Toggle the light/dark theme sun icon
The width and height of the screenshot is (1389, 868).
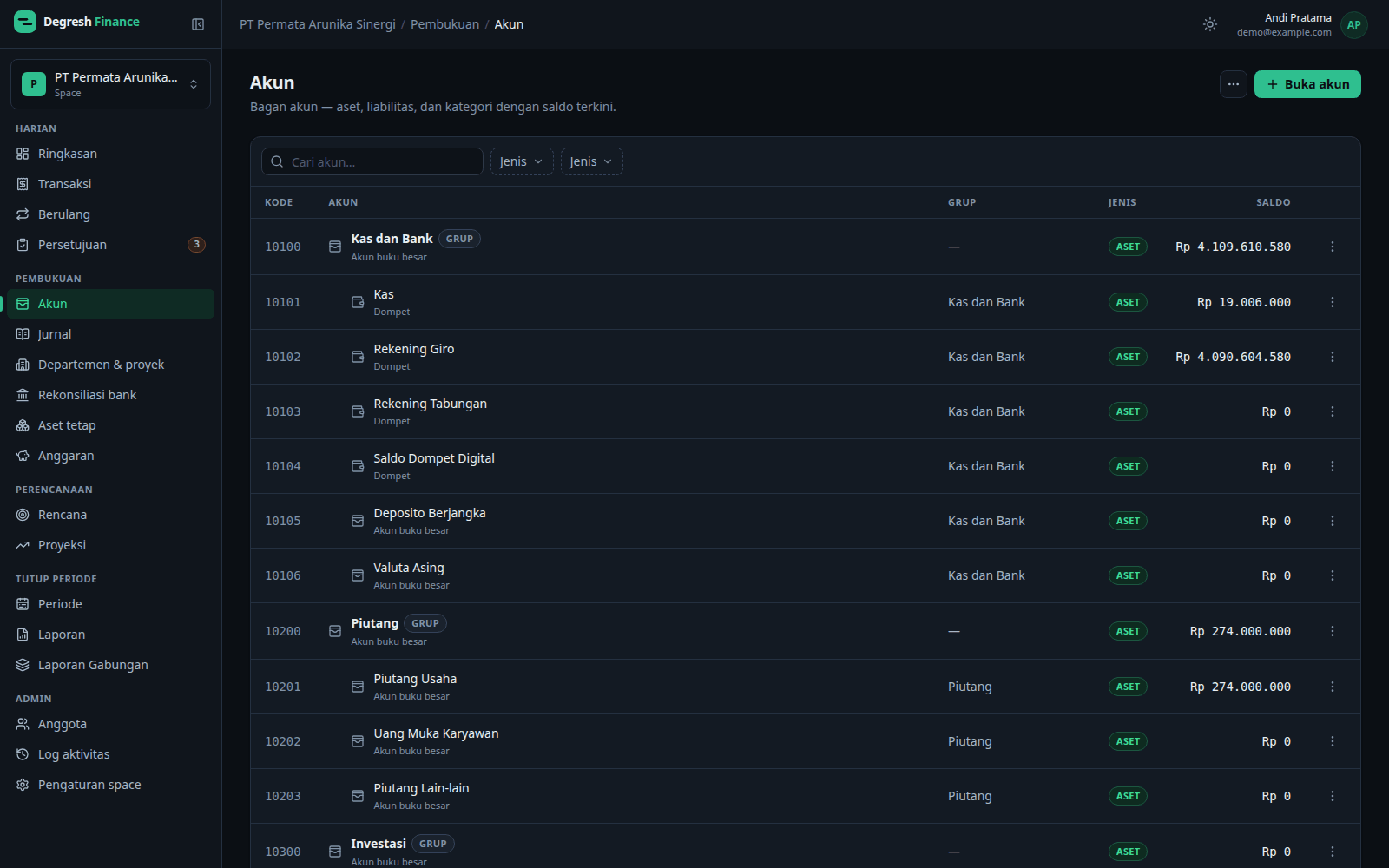(1210, 24)
